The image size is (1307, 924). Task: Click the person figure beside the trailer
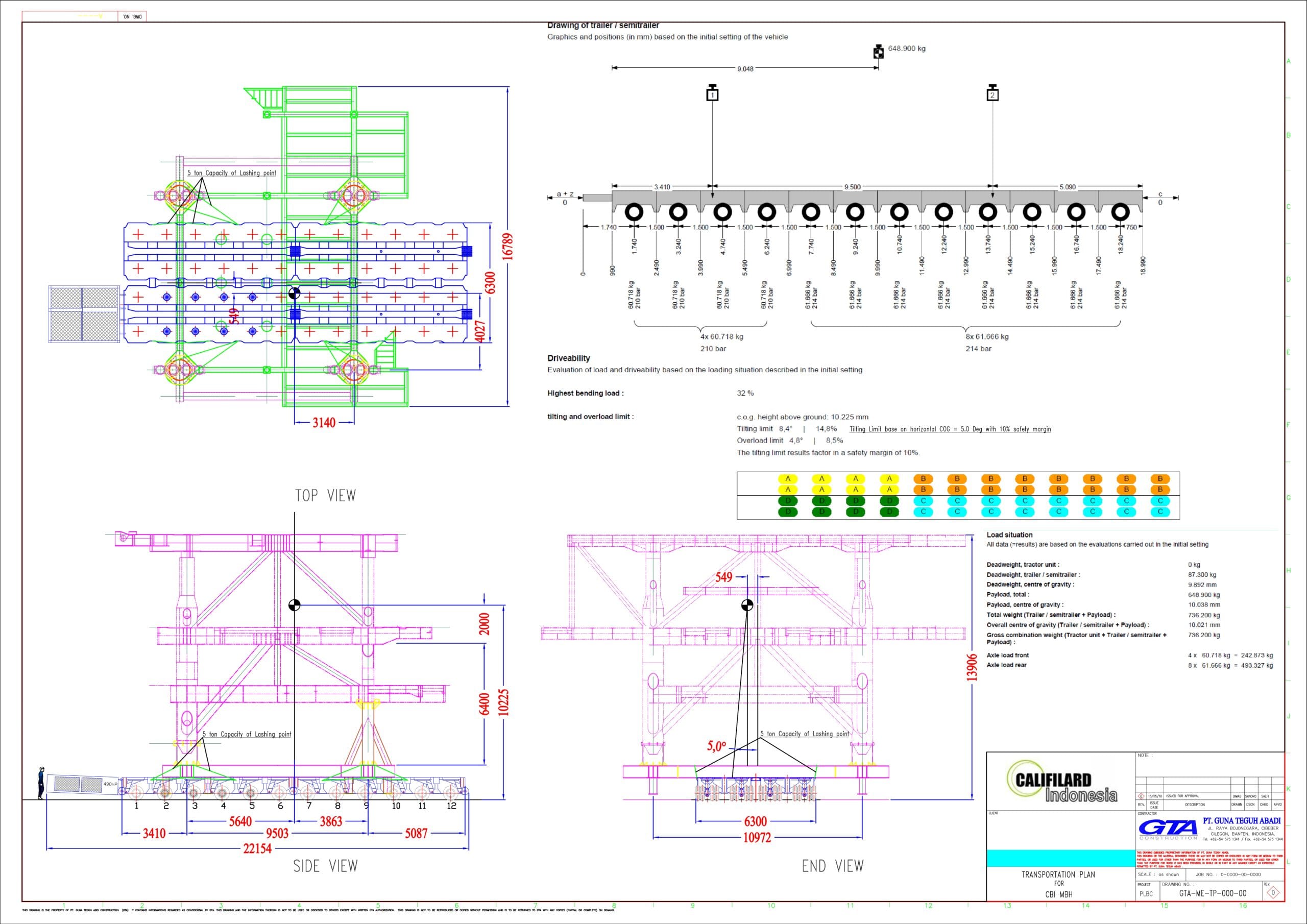(41, 783)
